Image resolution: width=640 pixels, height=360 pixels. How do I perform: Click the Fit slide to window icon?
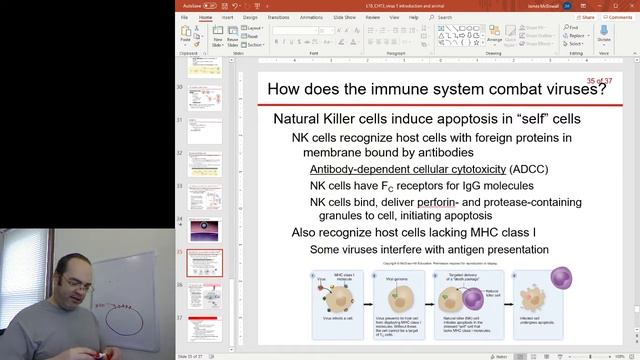(x=631, y=357)
